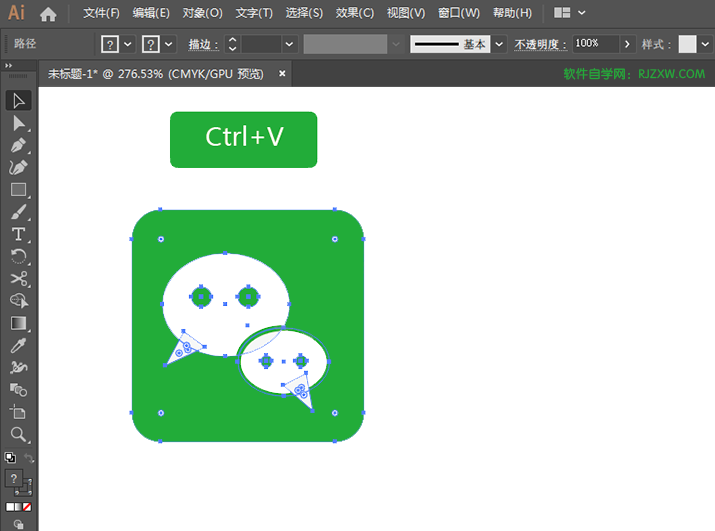Select the 未标题-1 document tab
Image resolution: width=715 pixels, height=531 pixels.
pyautogui.click(x=156, y=74)
